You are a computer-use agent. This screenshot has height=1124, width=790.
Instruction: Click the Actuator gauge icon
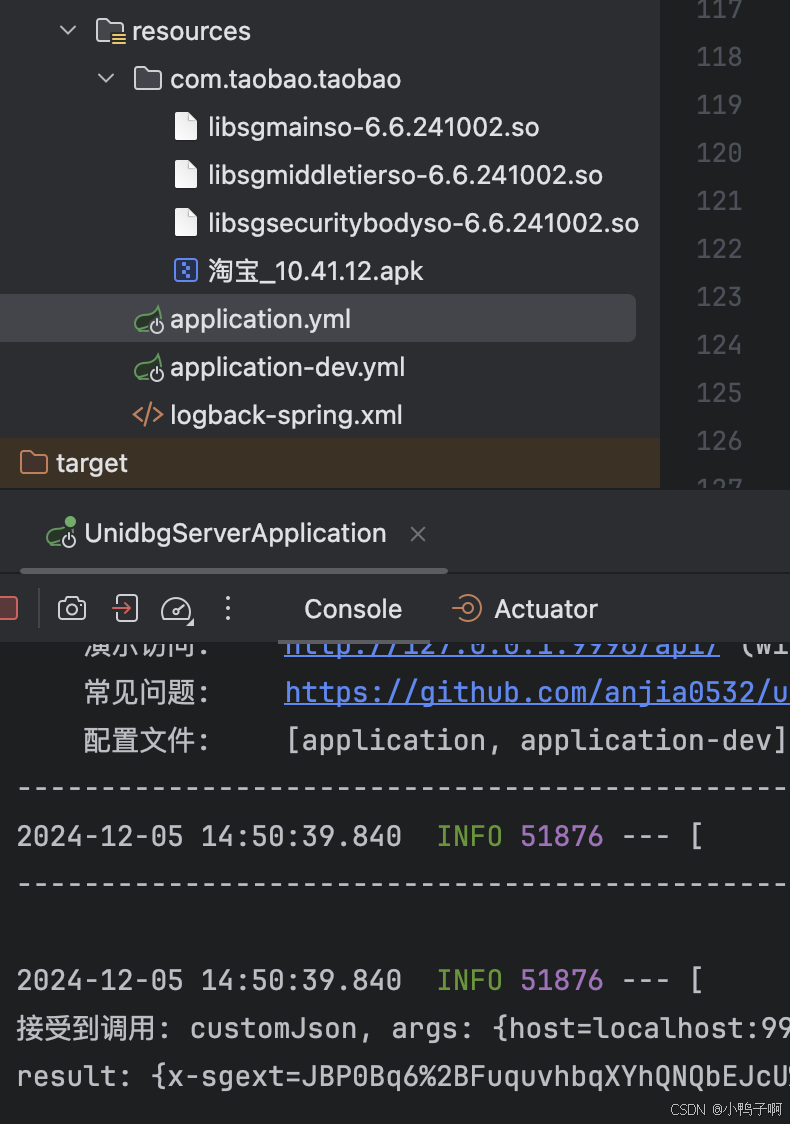click(x=466, y=608)
